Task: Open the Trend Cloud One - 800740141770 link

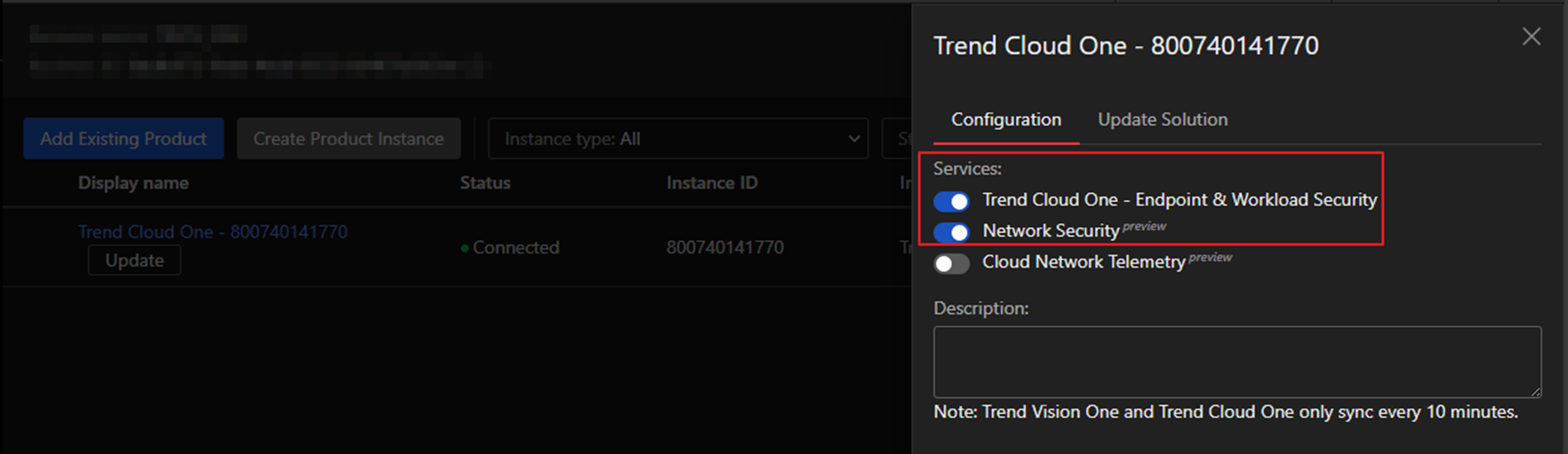Action: click(212, 232)
